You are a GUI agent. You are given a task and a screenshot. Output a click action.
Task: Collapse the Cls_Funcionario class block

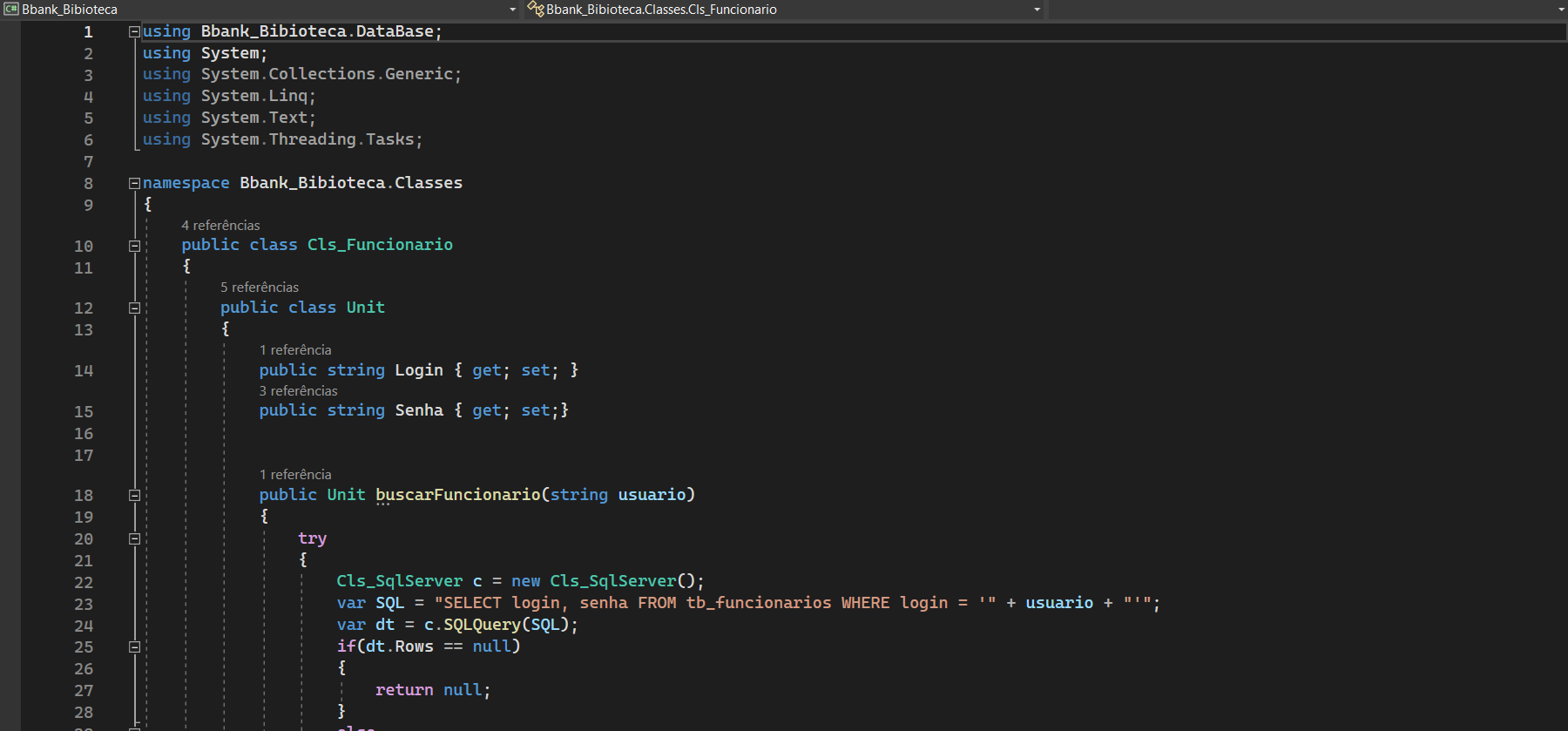(134, 246)
